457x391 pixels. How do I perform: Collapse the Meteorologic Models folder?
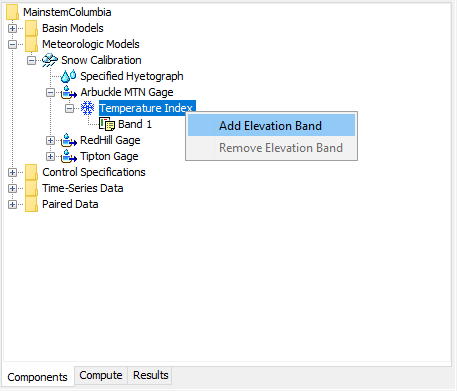point(12,44)
